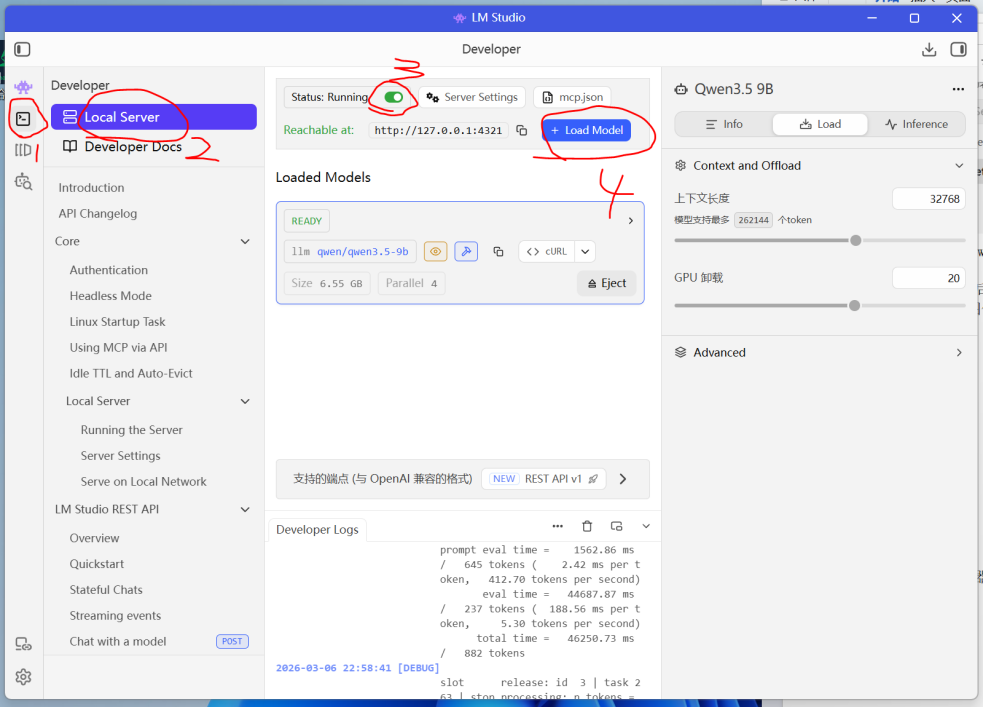Copy the qwen/qwen3.5-9b model identifier

498,251
